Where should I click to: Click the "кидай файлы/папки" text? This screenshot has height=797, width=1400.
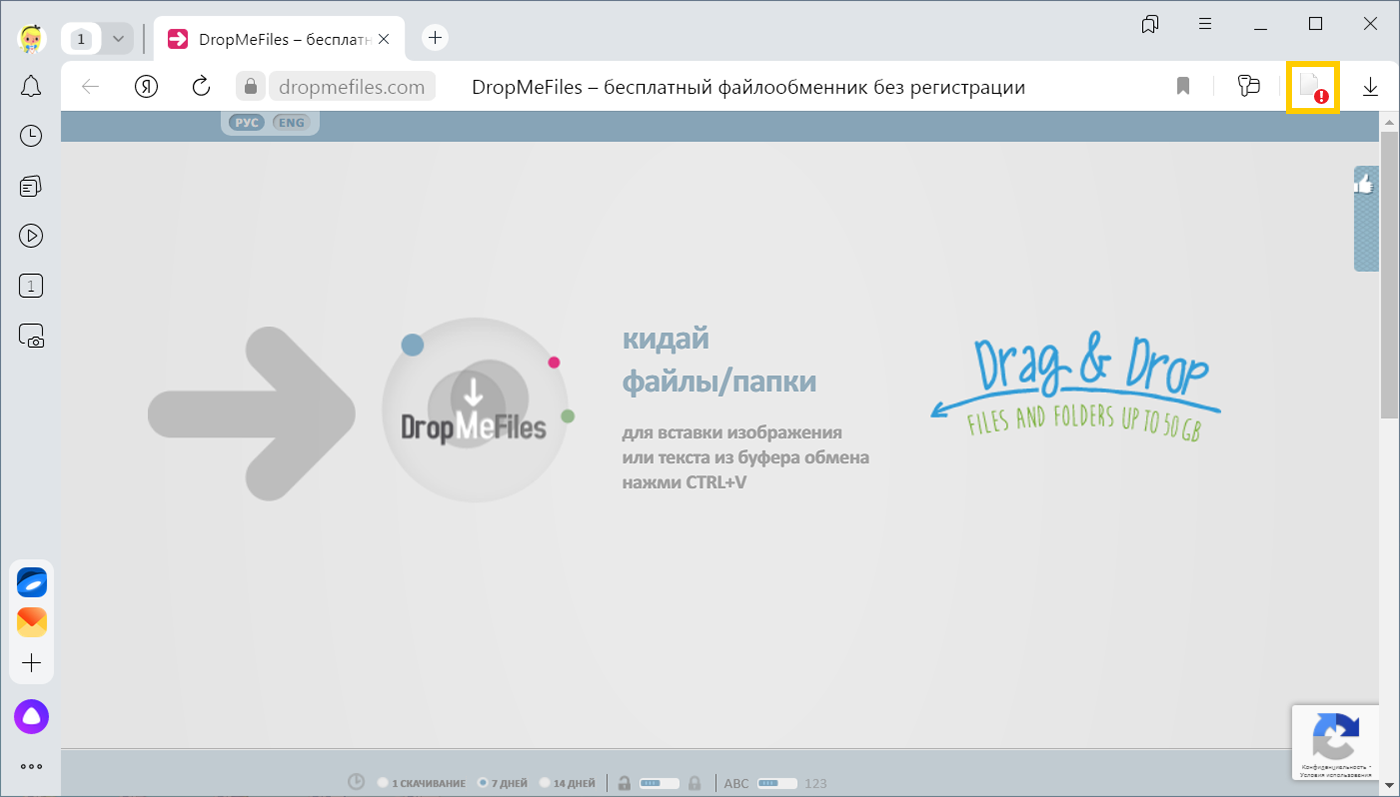[719, 360]
